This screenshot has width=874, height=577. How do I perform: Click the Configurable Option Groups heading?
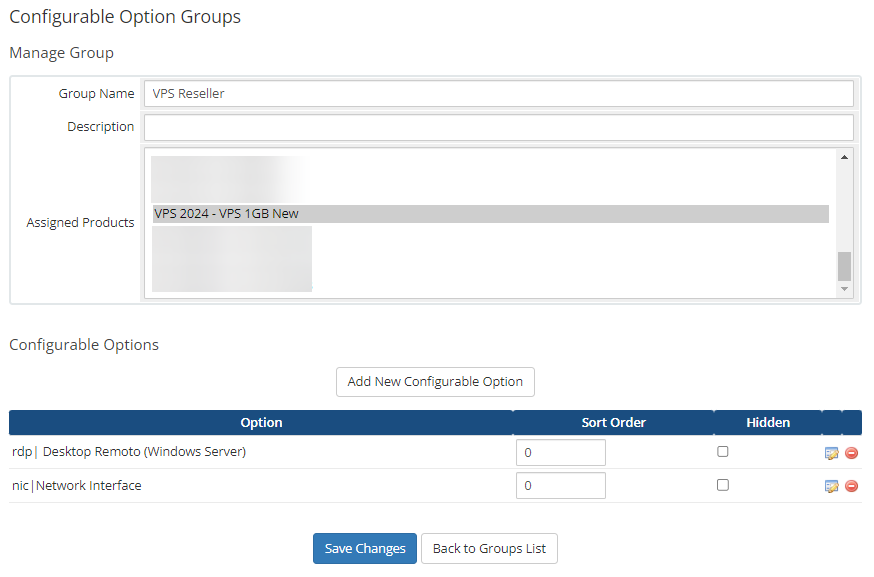(x=125, y=17)
